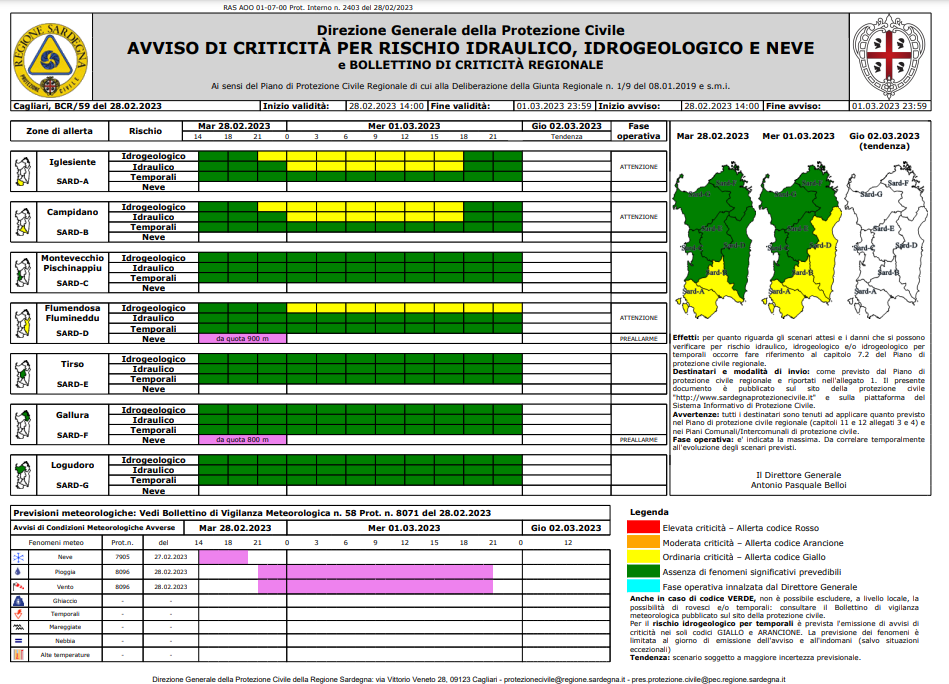Click the Nebbia fog icon

tap(19, 640)
